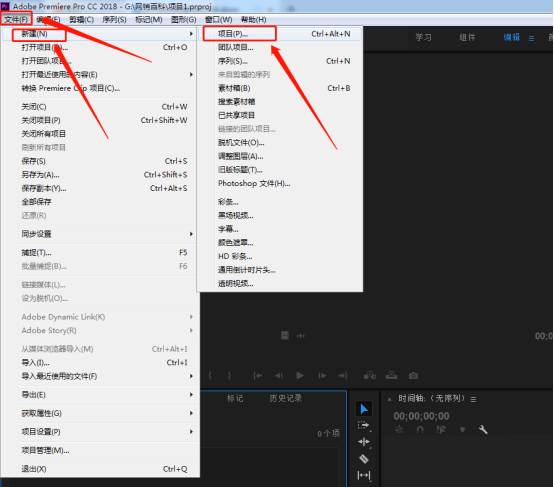
Task: Choose 序列(S)... new sequence
Action: click(x=279, y=61)
